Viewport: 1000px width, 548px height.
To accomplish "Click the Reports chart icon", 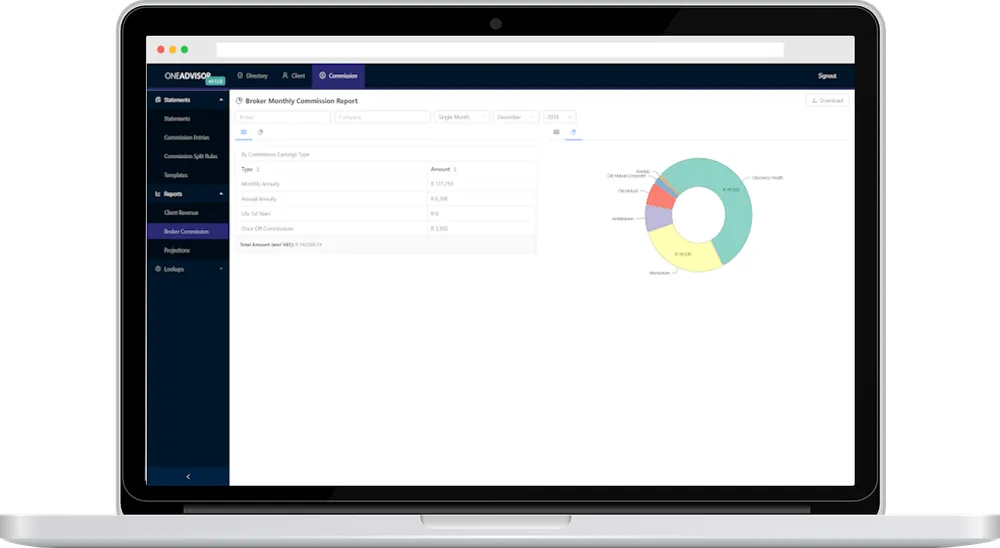I will (x=158, y=194).
